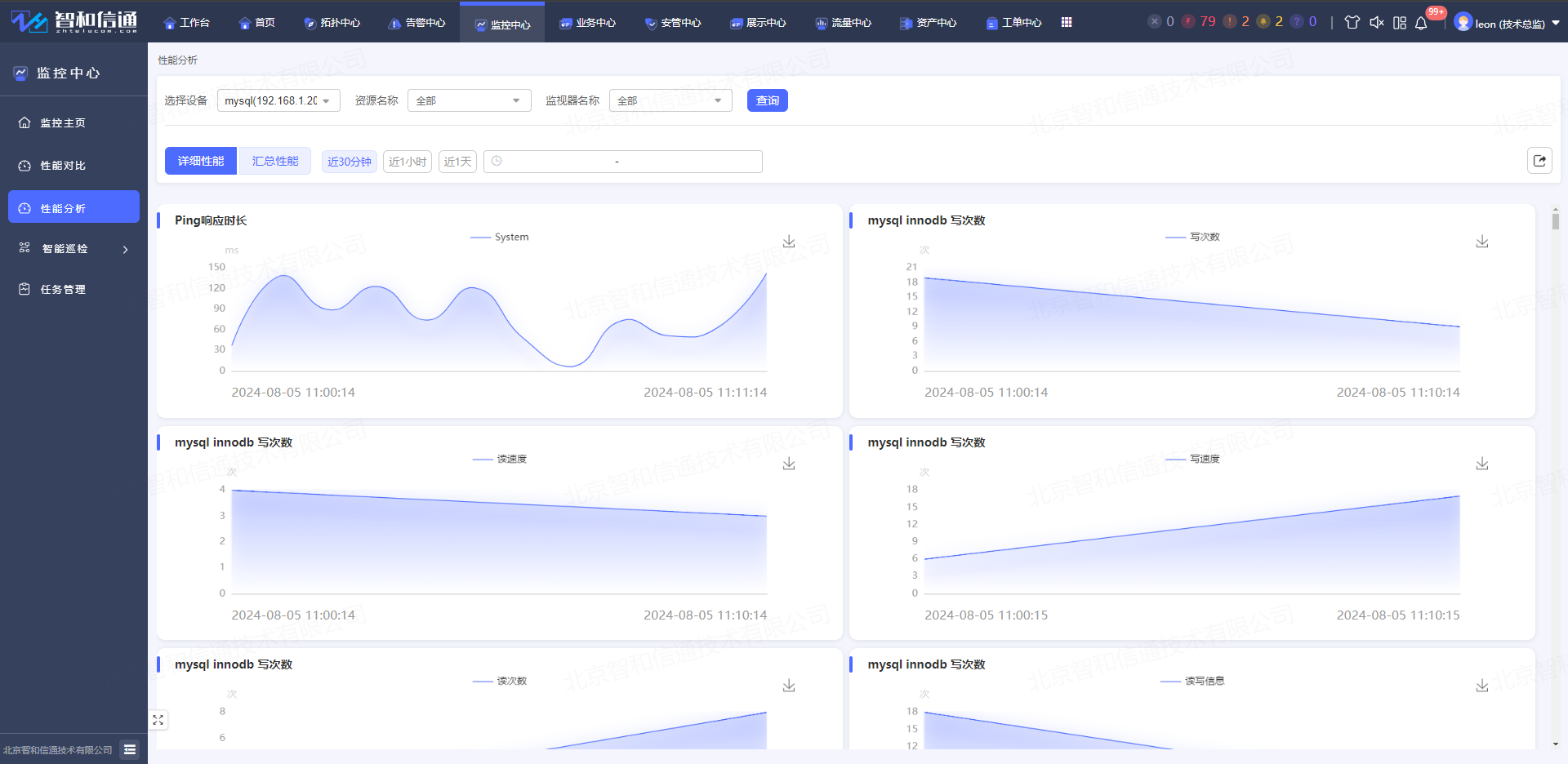Viewport: 1568px width, 764px height.
Task: Click the orange exclamation alarm icon
Action: pyautogui.click(x=1230, y=21)
